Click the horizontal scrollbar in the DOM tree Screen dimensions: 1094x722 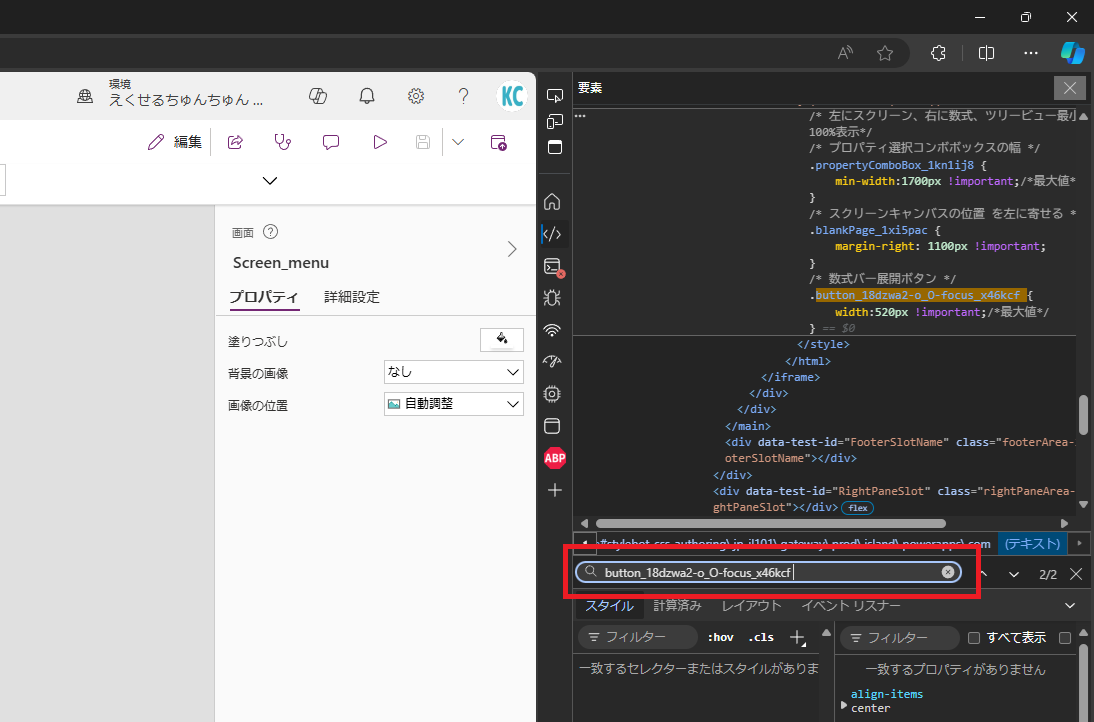click(x=771, y=523)
